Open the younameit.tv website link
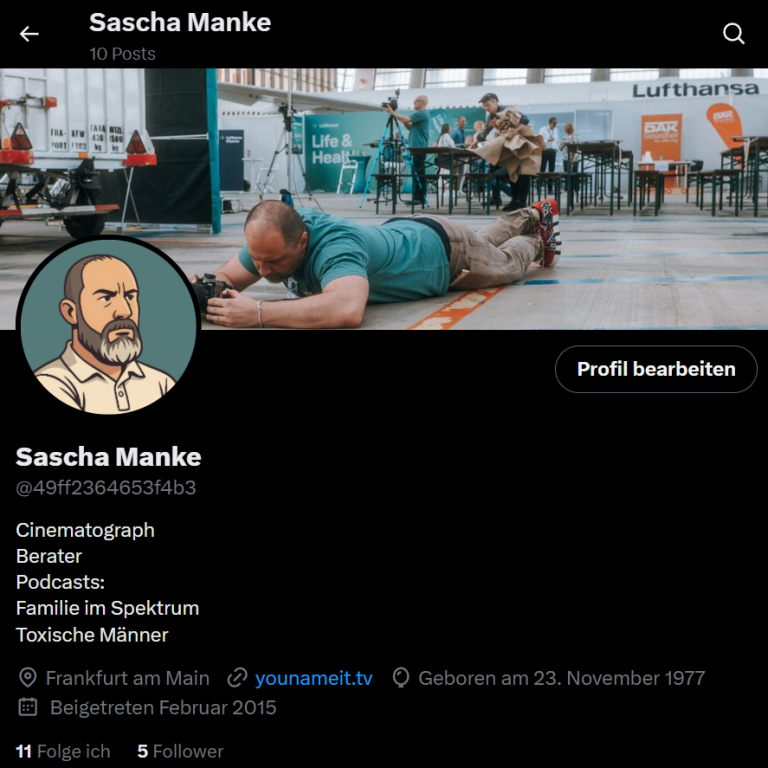This screenshot has height=768, width=768. click(313, 678)
